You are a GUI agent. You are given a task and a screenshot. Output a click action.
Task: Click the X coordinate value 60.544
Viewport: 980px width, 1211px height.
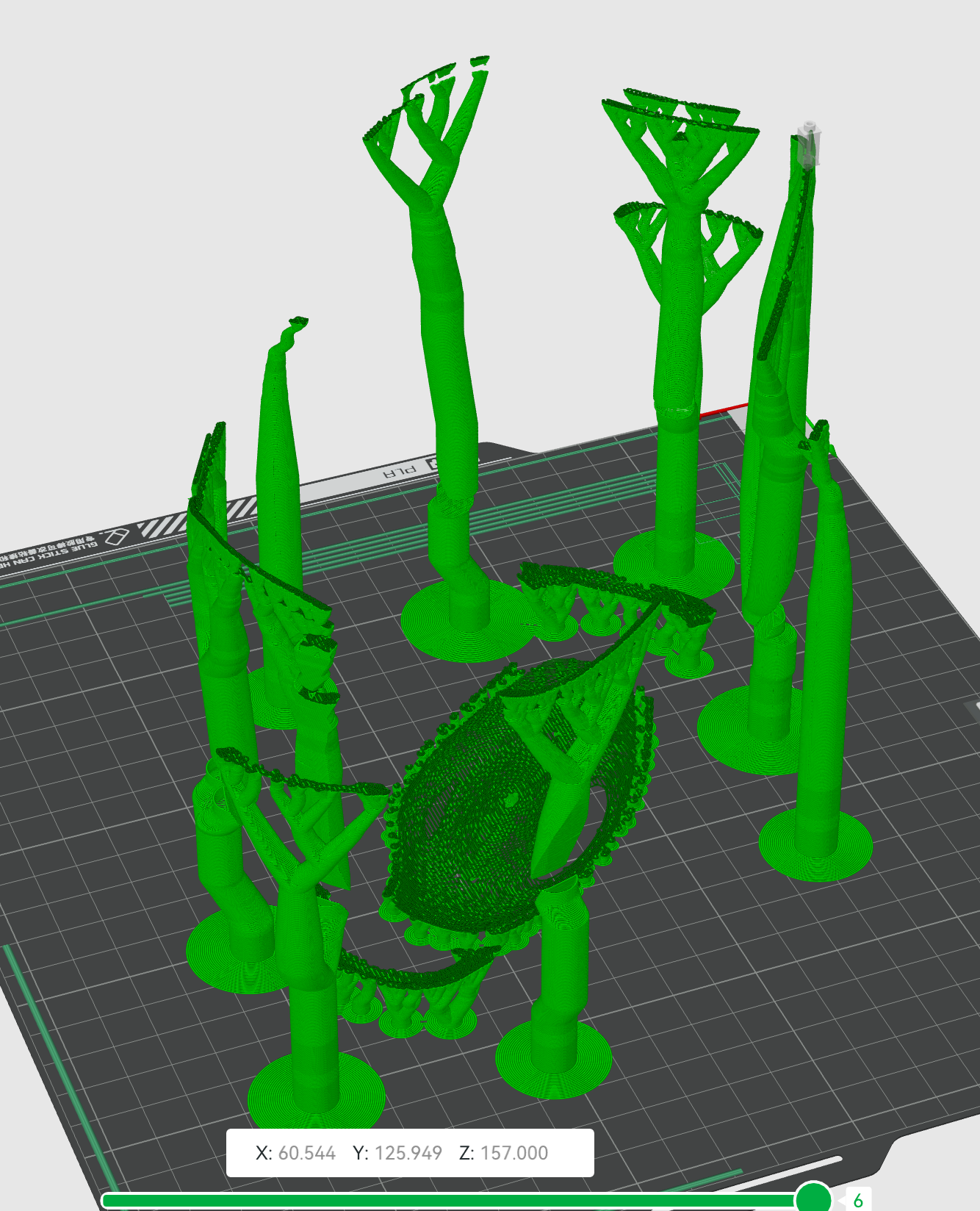[307, 1153]
